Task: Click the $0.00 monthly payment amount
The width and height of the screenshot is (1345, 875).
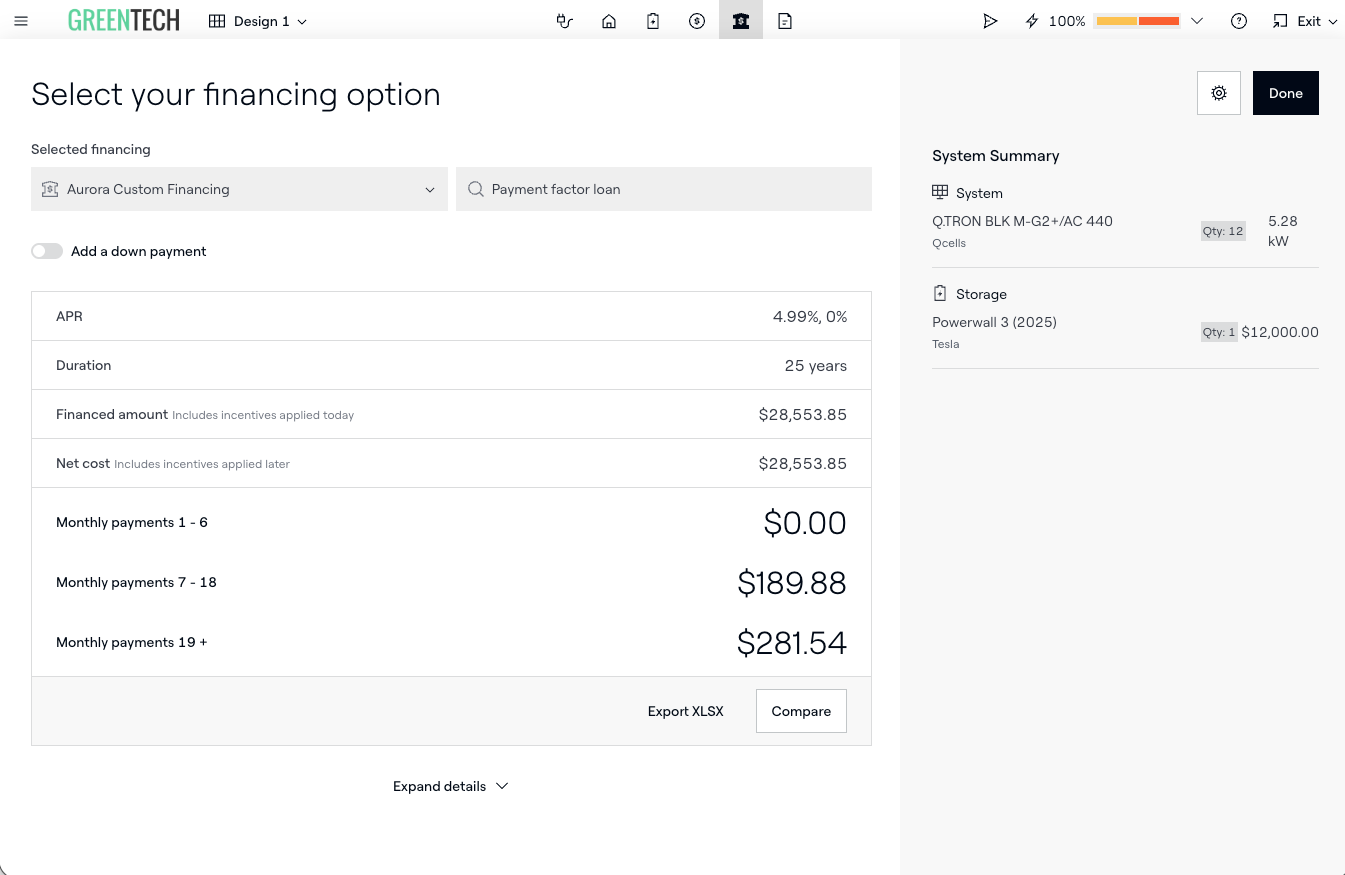Action: point(805,523)
